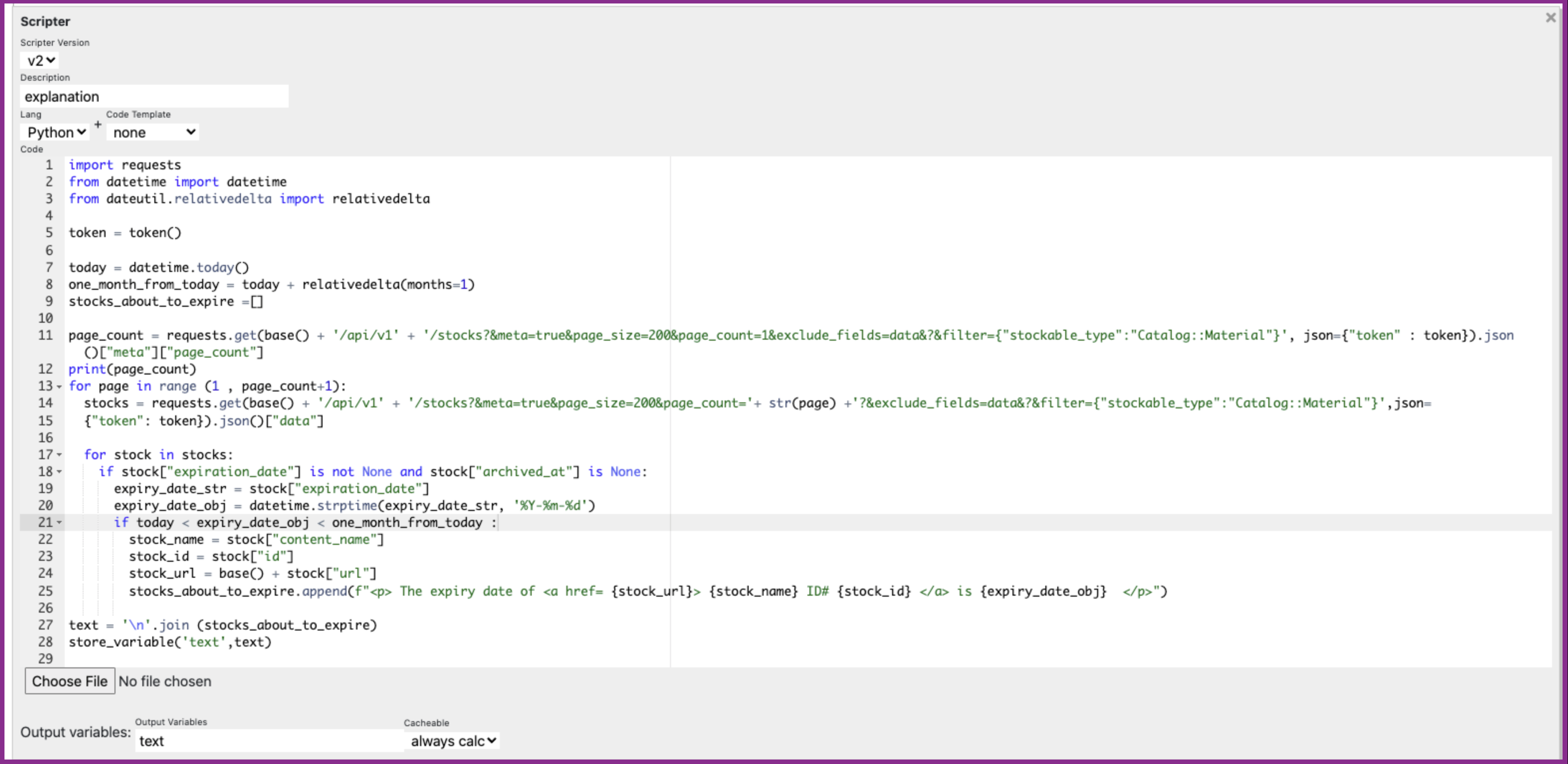Open the Code Template none dropdown
1568x764 pixels.
(x=153, y=132)
